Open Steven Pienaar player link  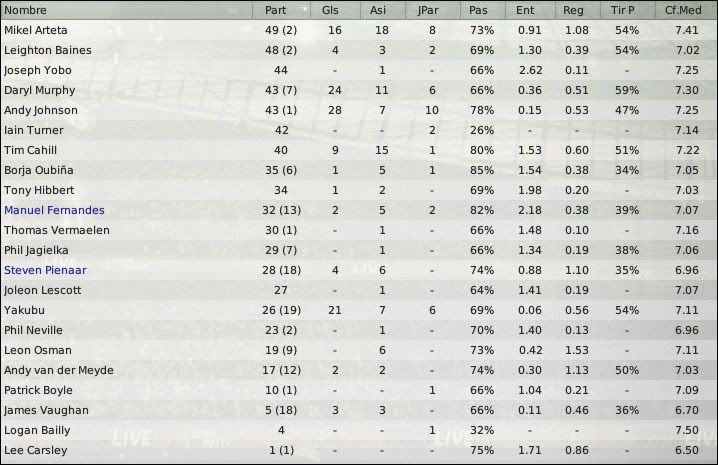tap(45, 270)
